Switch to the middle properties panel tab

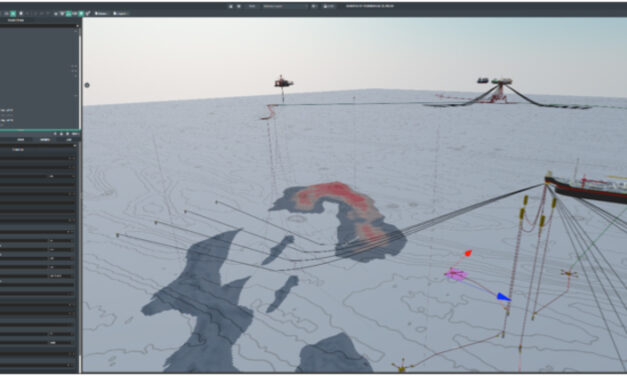point(45,140)
